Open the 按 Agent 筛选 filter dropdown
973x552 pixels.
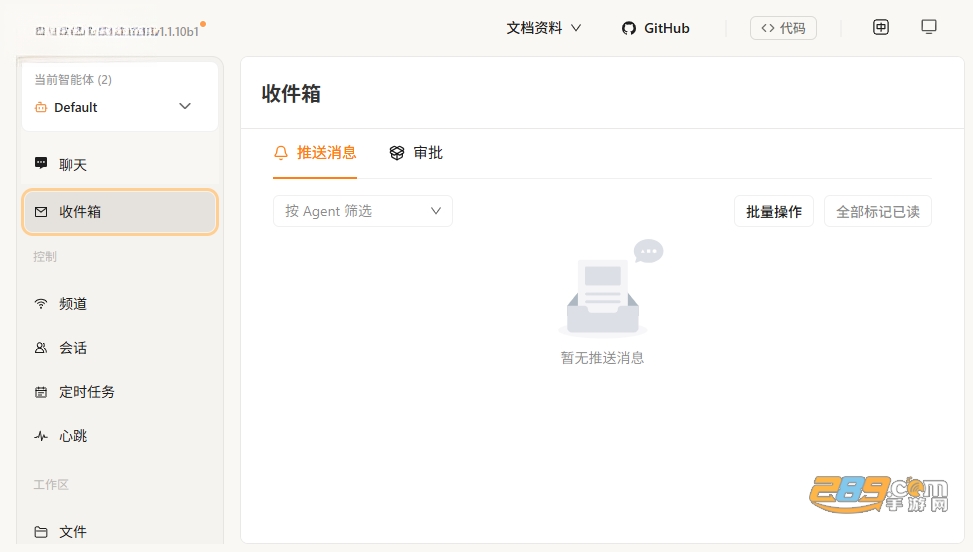tap(363, 211)
